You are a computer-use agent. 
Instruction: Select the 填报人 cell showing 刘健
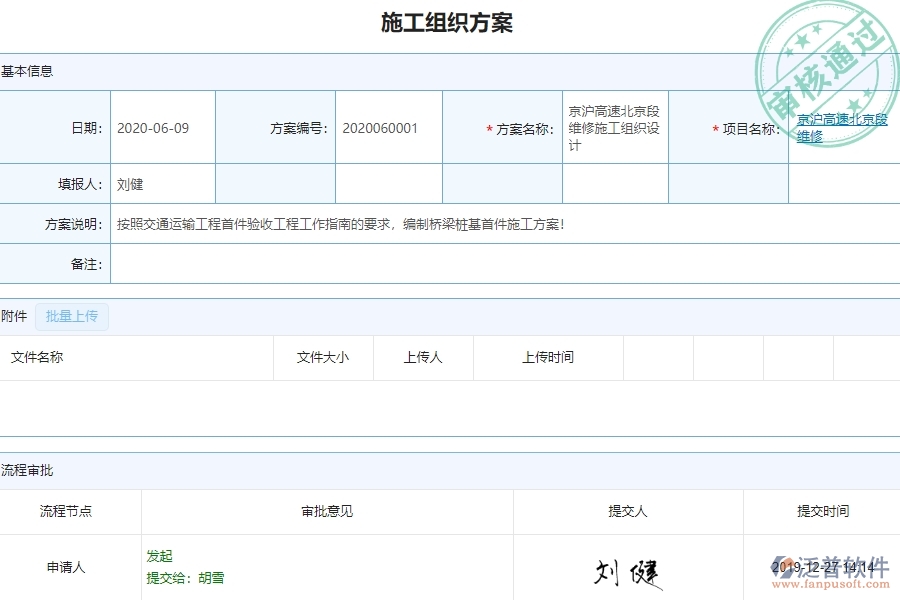pos(160,183)
